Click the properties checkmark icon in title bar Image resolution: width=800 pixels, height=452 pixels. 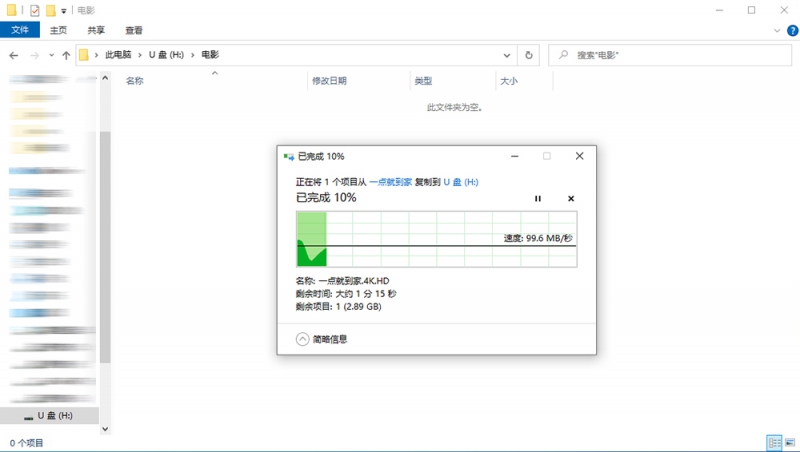tap(35, 10)
